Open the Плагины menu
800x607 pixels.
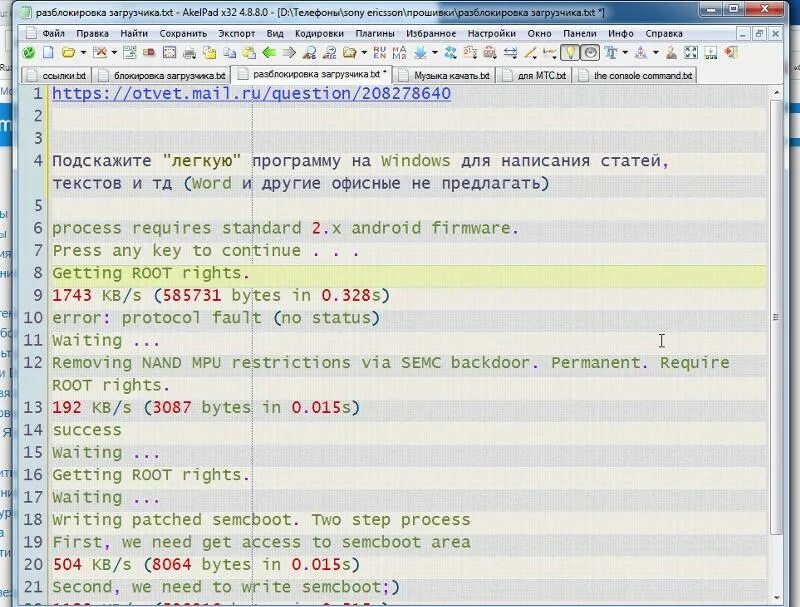pyautogui.click(x=375, y=34)
